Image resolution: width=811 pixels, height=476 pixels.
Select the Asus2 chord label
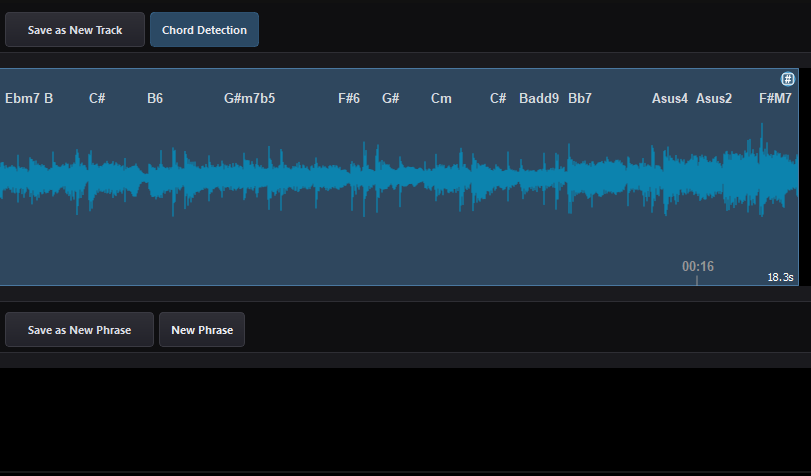point(714,98)
